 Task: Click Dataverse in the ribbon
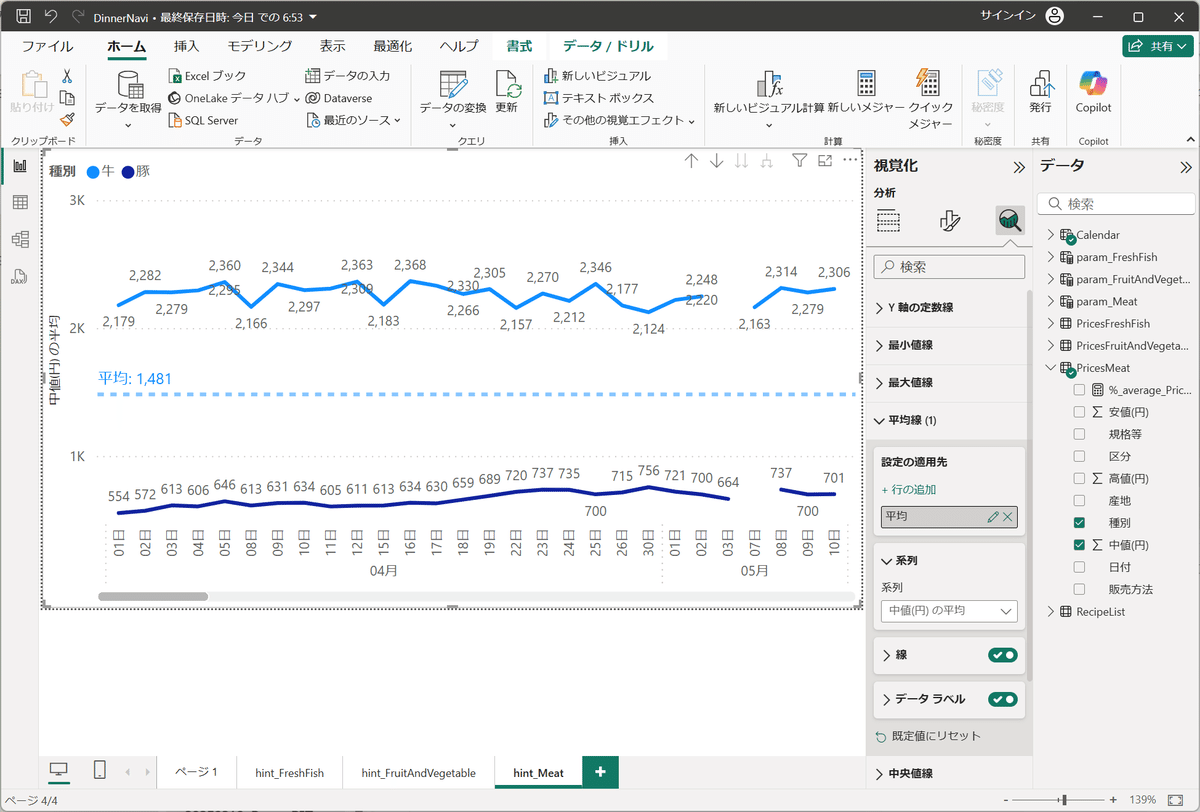(339, 98)
